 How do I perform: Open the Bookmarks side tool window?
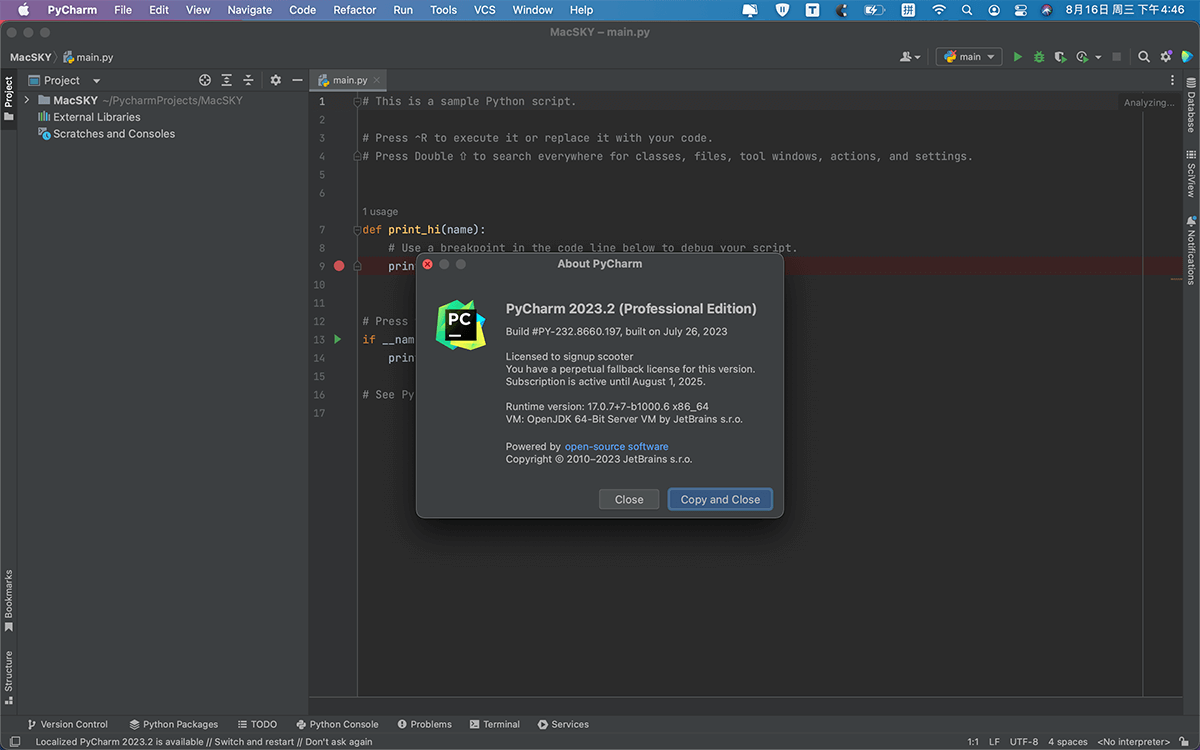click(9, 601)
